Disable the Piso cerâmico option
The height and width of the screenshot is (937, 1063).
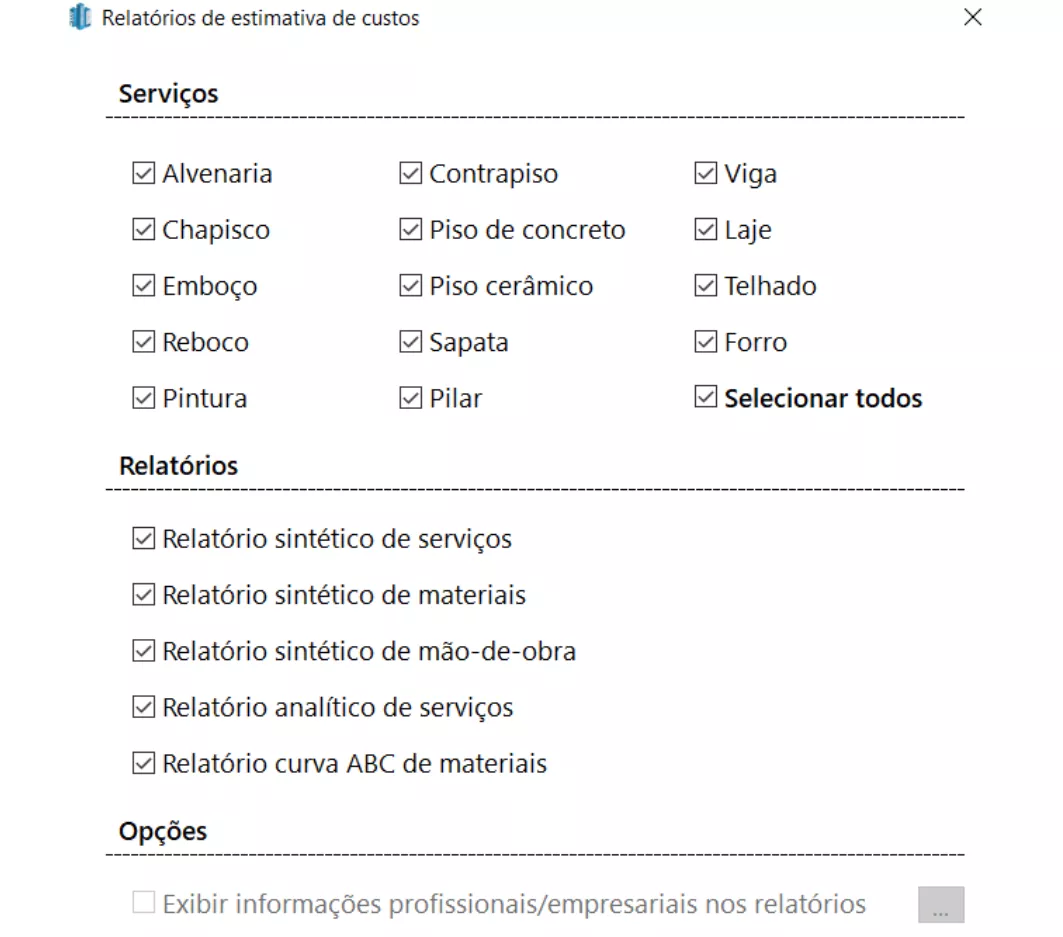point(410,286)
